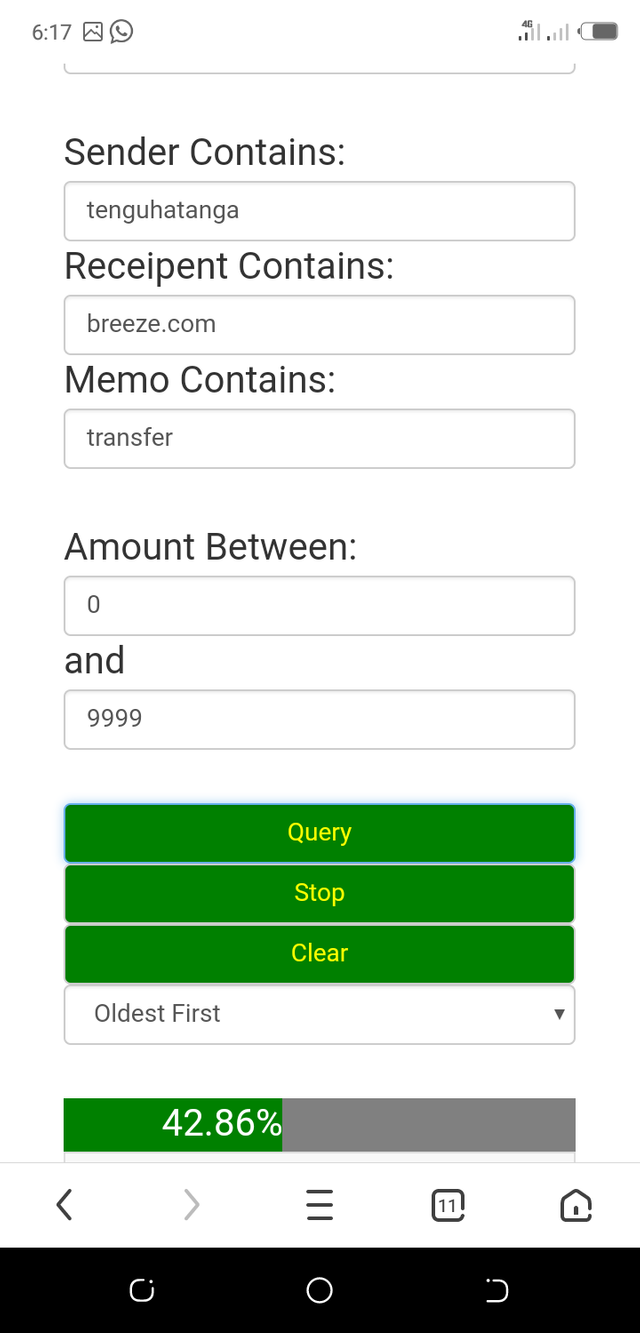Click the 42.86% progress bar
Viewport: 640px width, 1333px height.
tap(319, 1124)
